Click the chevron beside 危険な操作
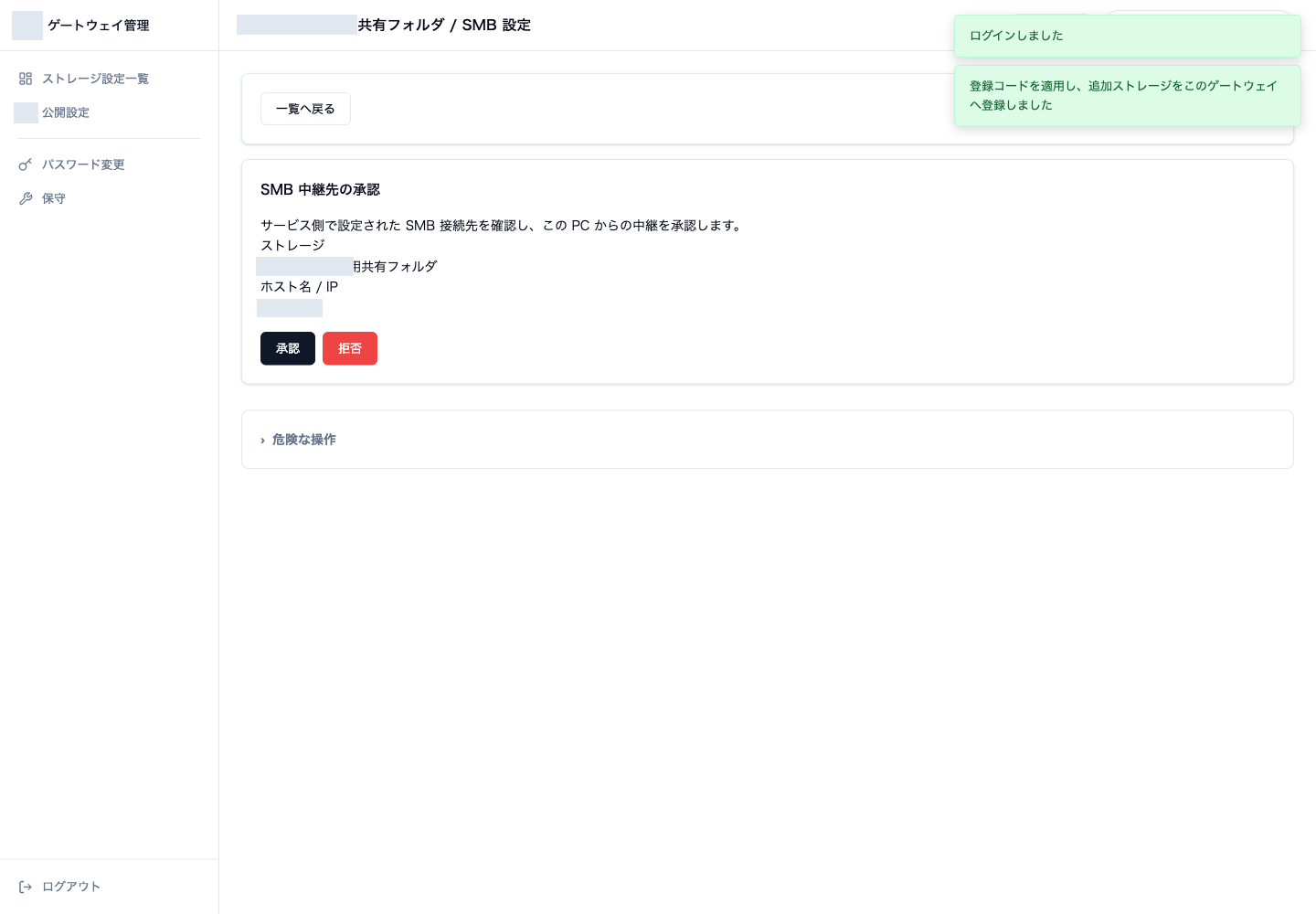 click(x=262, y=441)
